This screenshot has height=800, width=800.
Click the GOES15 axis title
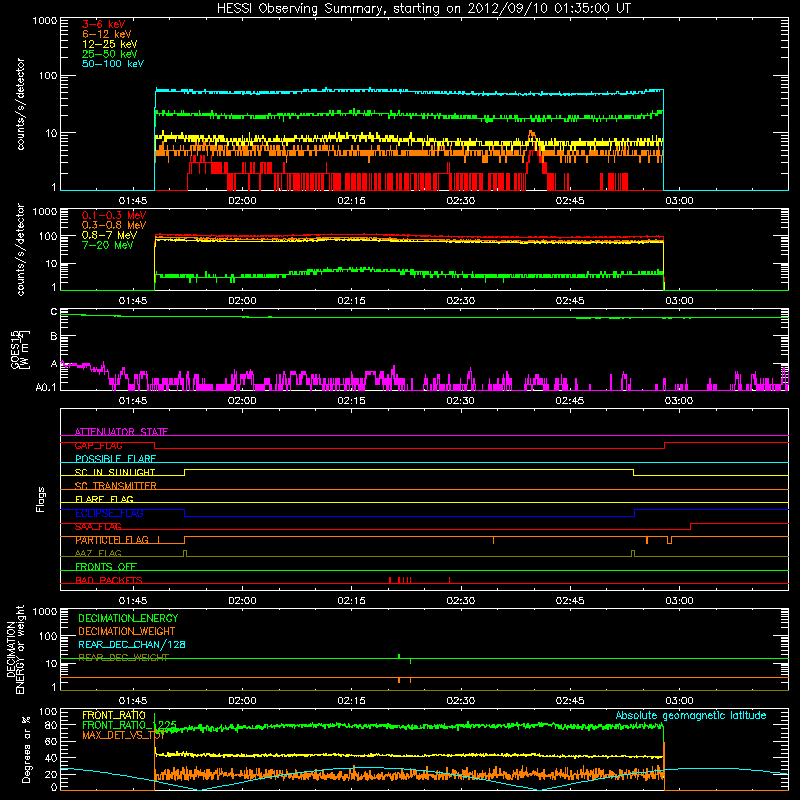point(20,349)
